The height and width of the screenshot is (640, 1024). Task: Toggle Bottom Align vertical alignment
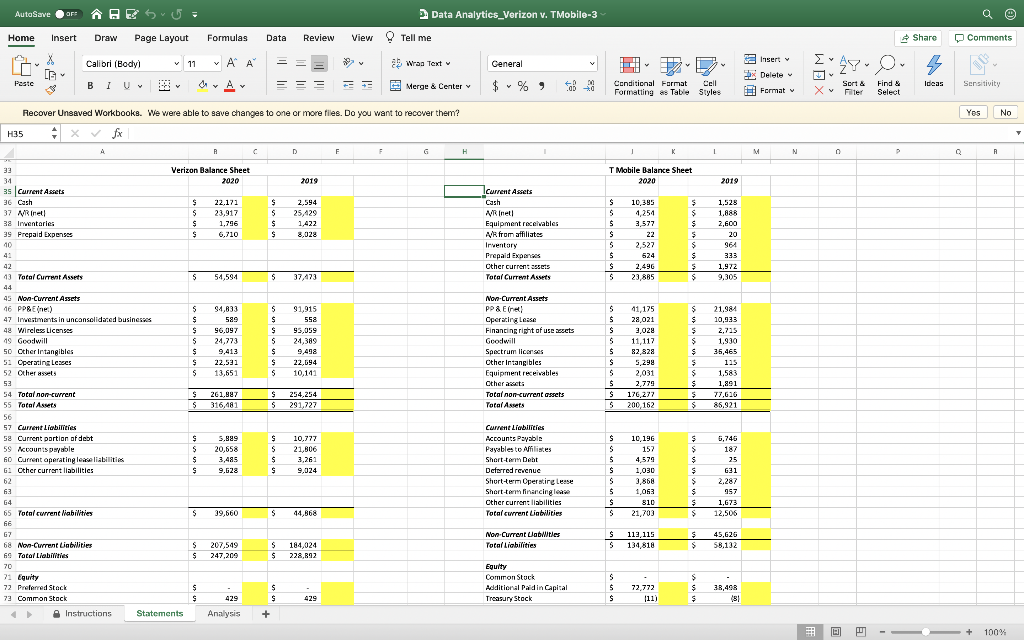[x=319, y=63]
